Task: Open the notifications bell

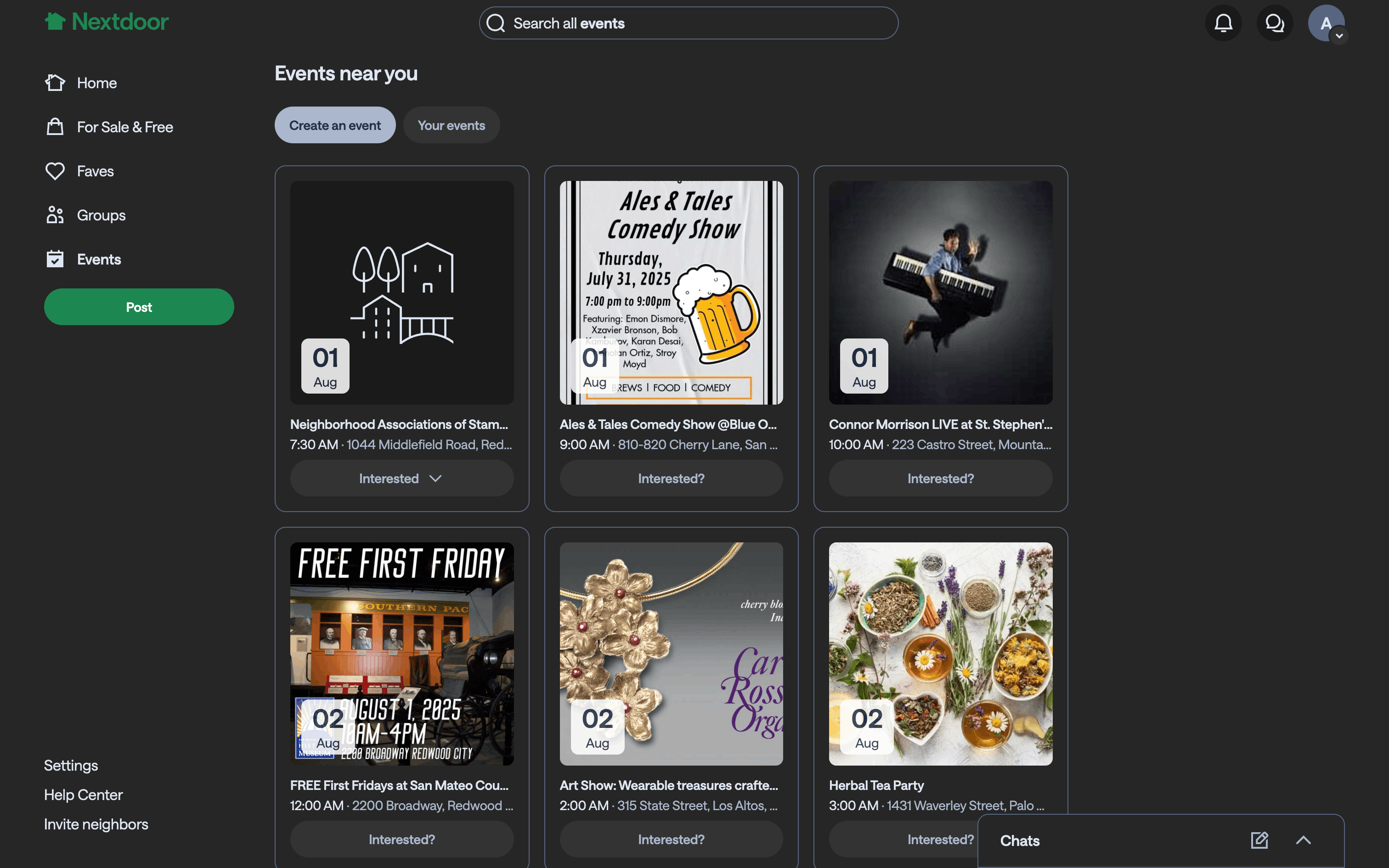Action: [1223, 23]
